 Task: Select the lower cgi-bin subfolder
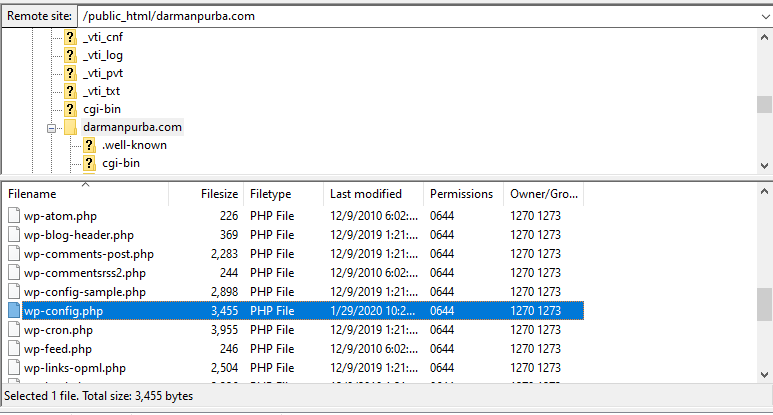121,163
